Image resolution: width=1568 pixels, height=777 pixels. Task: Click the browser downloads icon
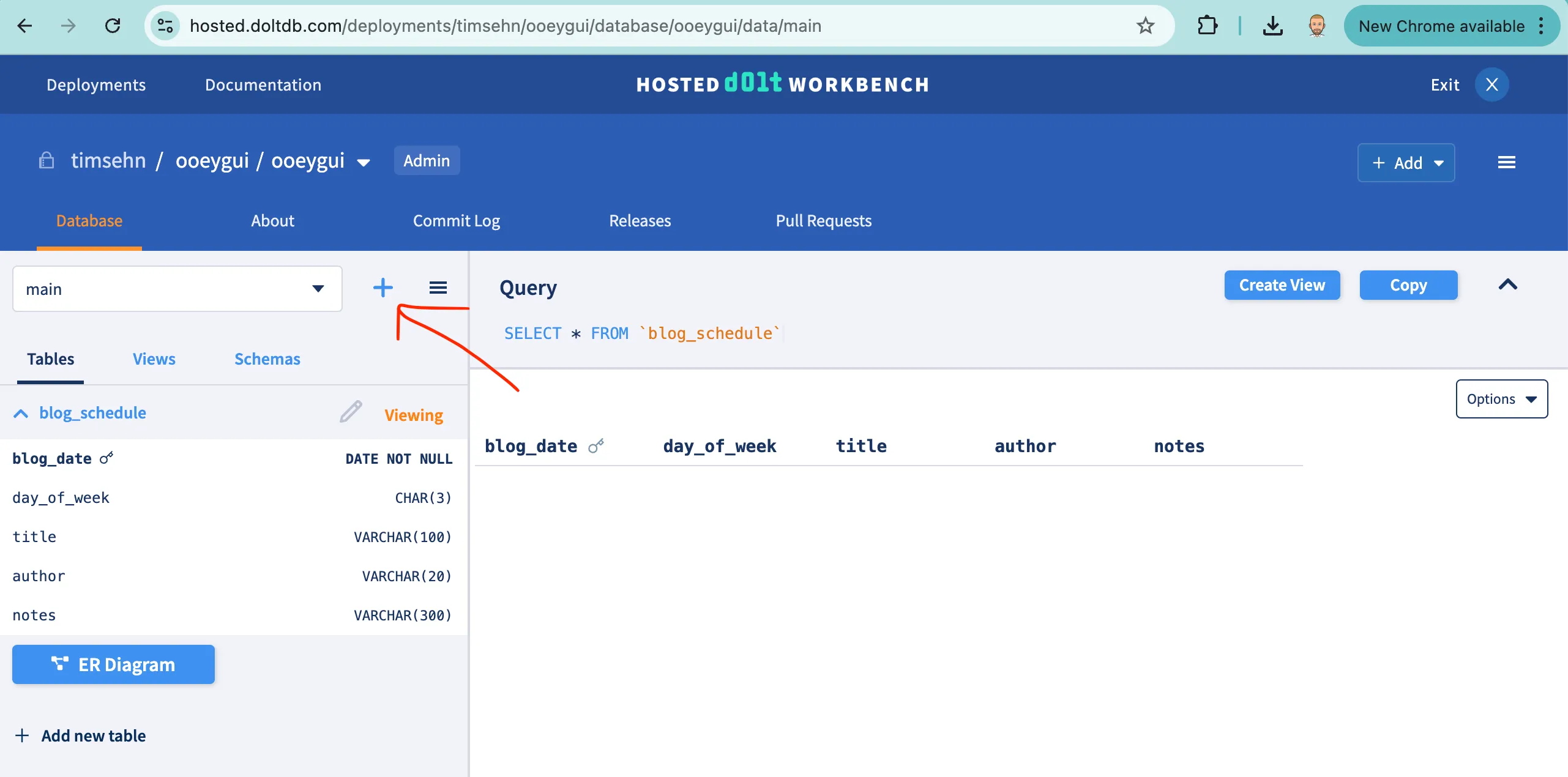(x=1273, y=26)
